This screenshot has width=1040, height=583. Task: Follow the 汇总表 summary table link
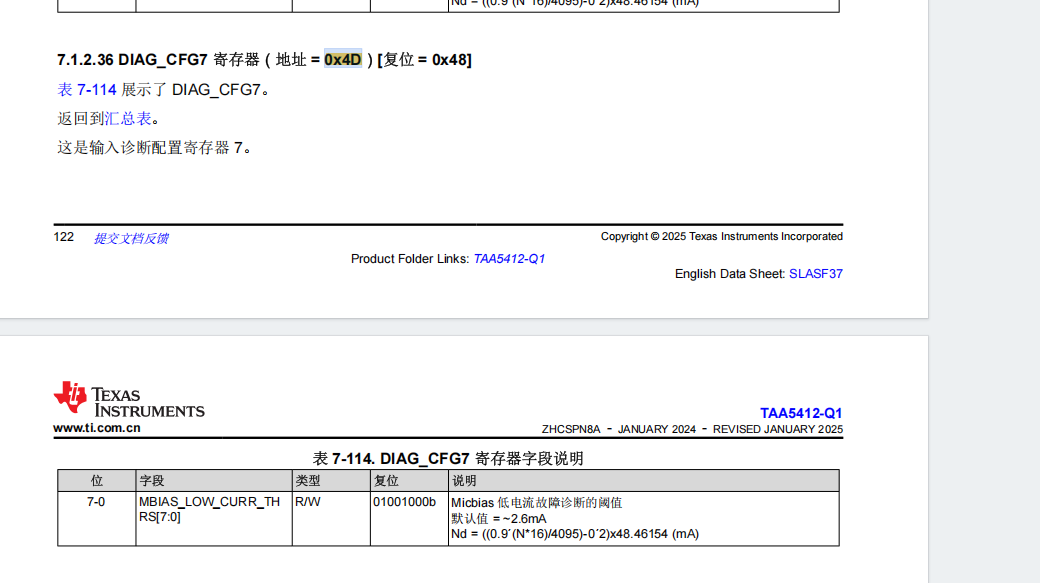pos(128,119)
